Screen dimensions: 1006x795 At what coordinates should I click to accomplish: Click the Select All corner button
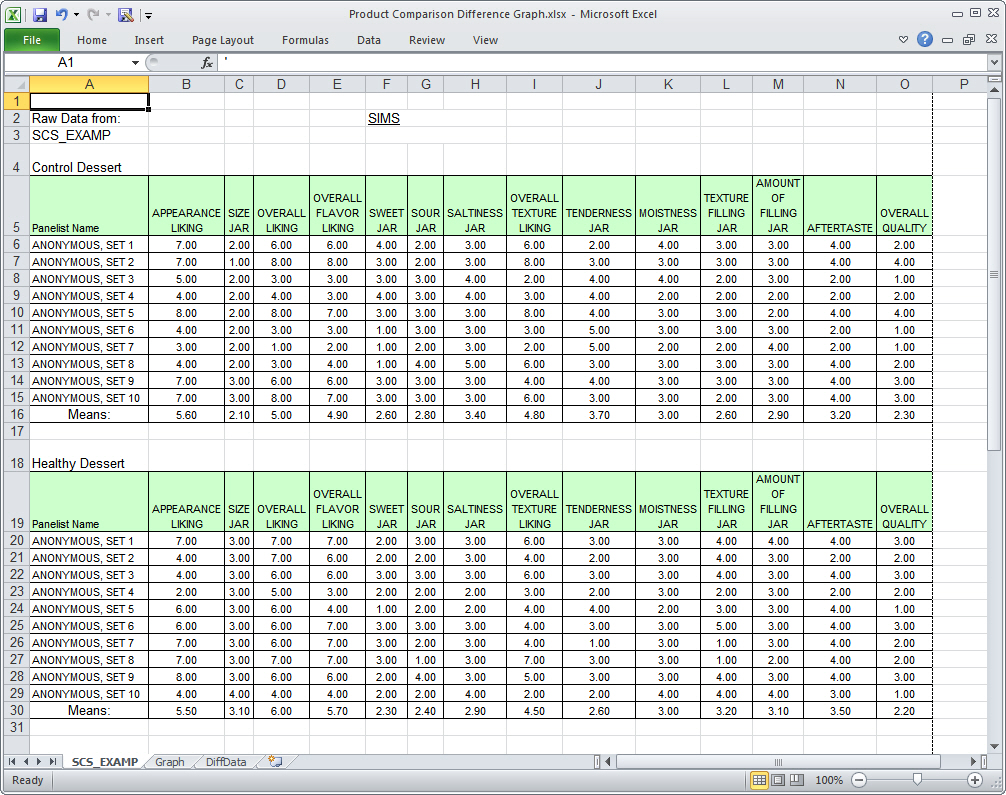pyautogui.click(x=17, y=84)
